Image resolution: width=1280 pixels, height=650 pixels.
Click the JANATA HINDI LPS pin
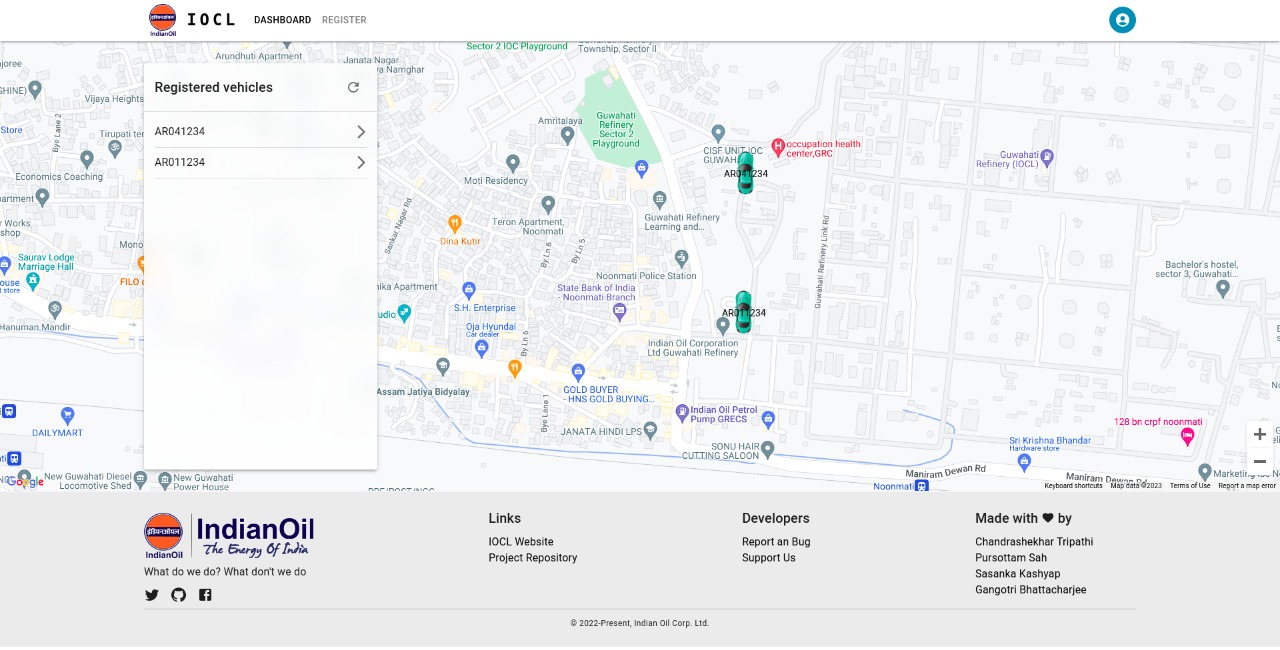pyautogui.click(x=651, y=431)
